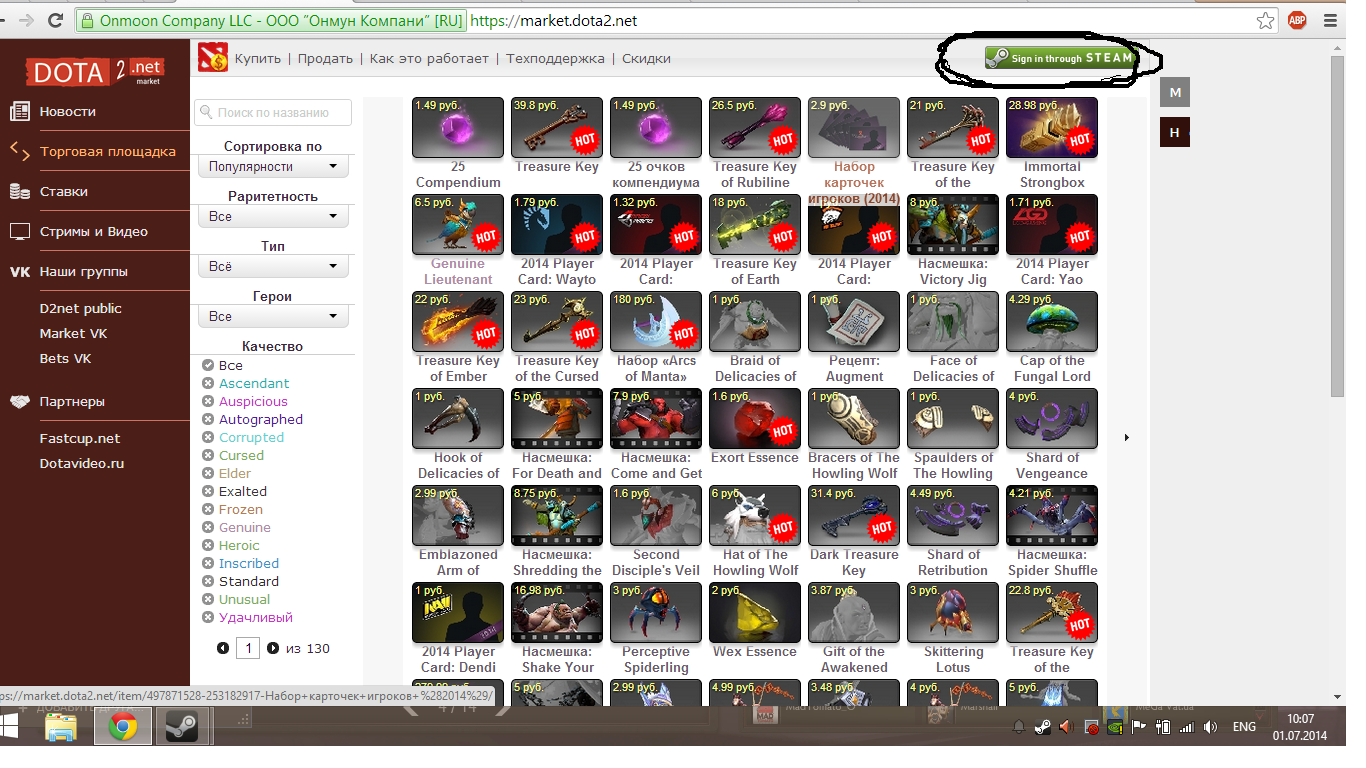The image size is (1366, 768).
Task: Open the Купить menu item
Action: tap(258, 58)
